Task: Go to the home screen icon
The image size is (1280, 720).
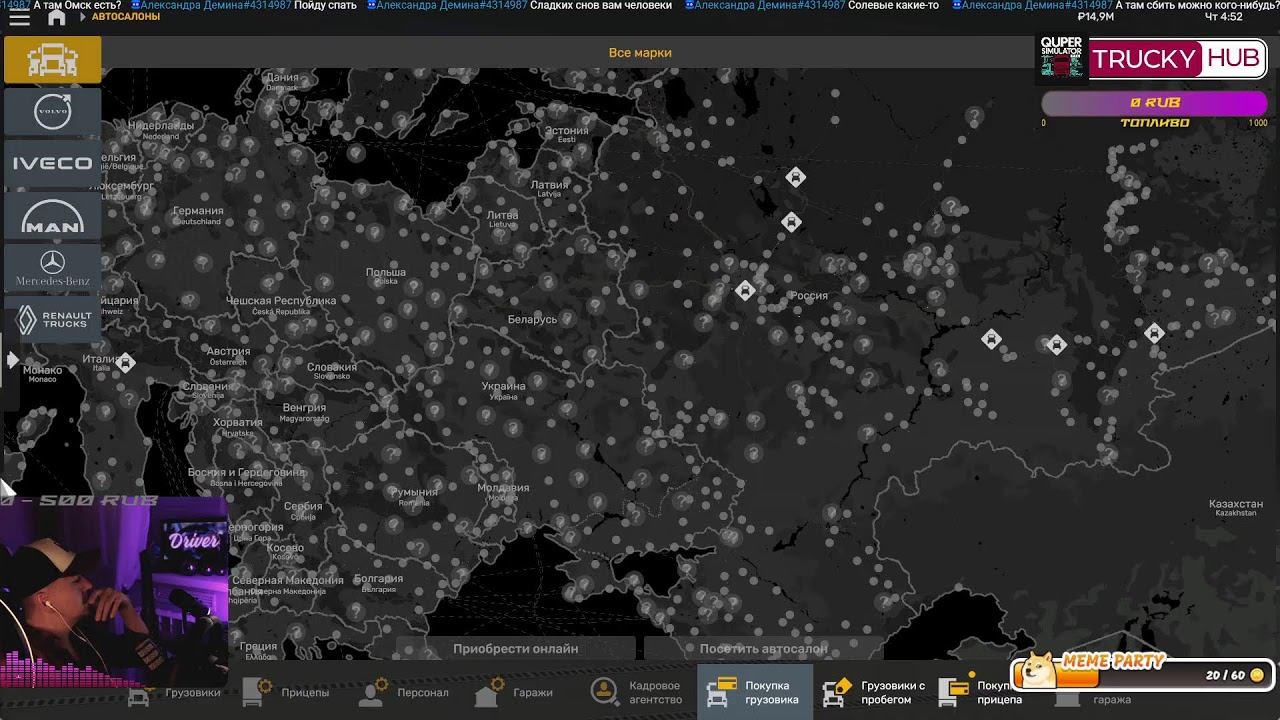Action: pos(57,17)
